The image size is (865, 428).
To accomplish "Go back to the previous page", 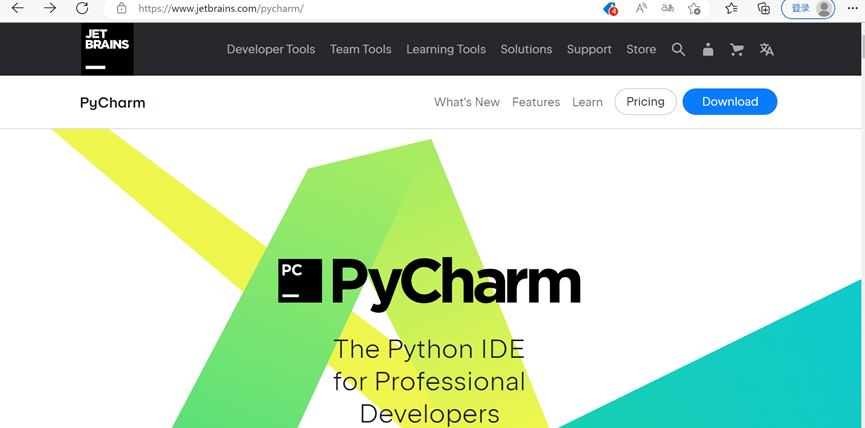I will (x=18, y=8).
